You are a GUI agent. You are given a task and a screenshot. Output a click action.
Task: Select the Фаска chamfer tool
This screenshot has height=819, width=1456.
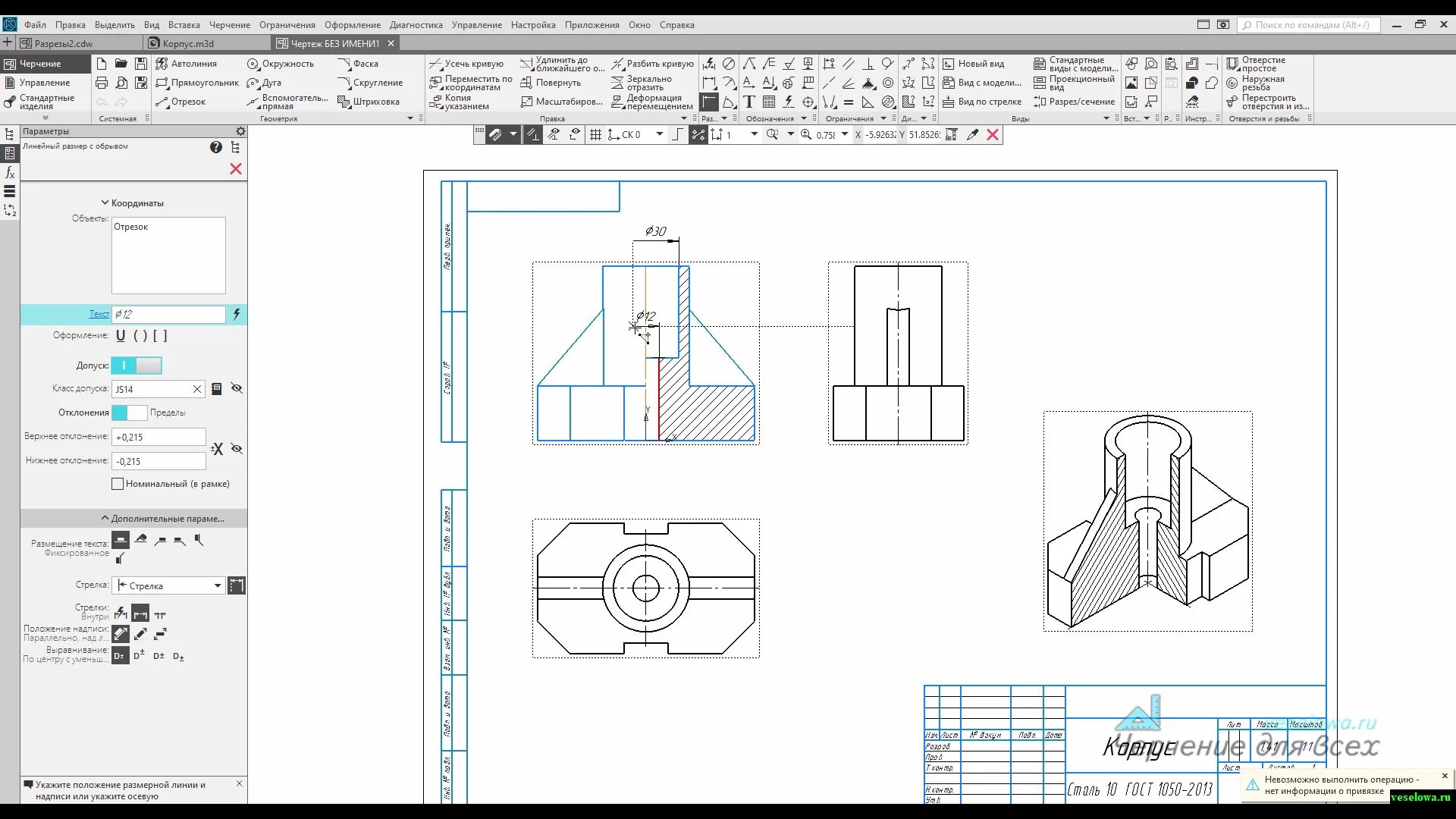pyautogui.click(x=358, y=64)
